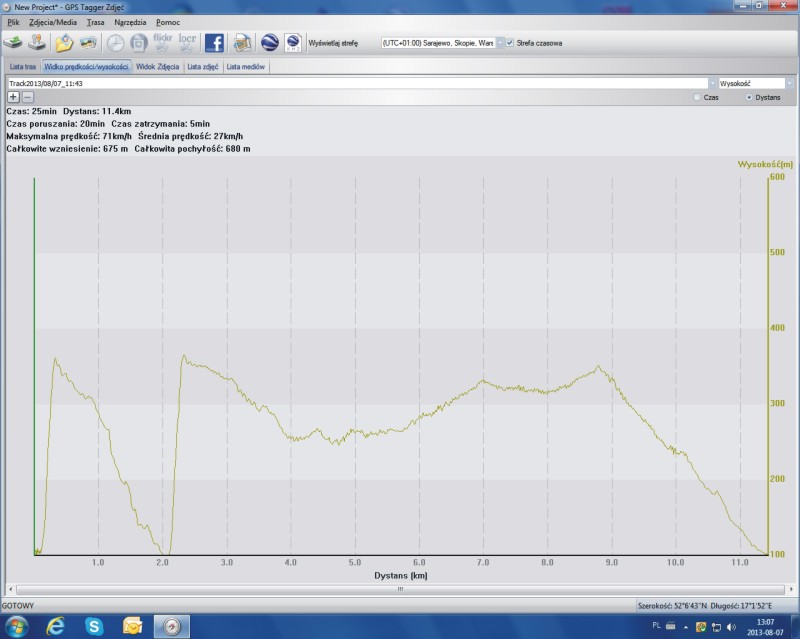The height and width of the screenshot is (639, 800).
Task: Click the scrollbar left arrow
Action: tap(11, 589)
